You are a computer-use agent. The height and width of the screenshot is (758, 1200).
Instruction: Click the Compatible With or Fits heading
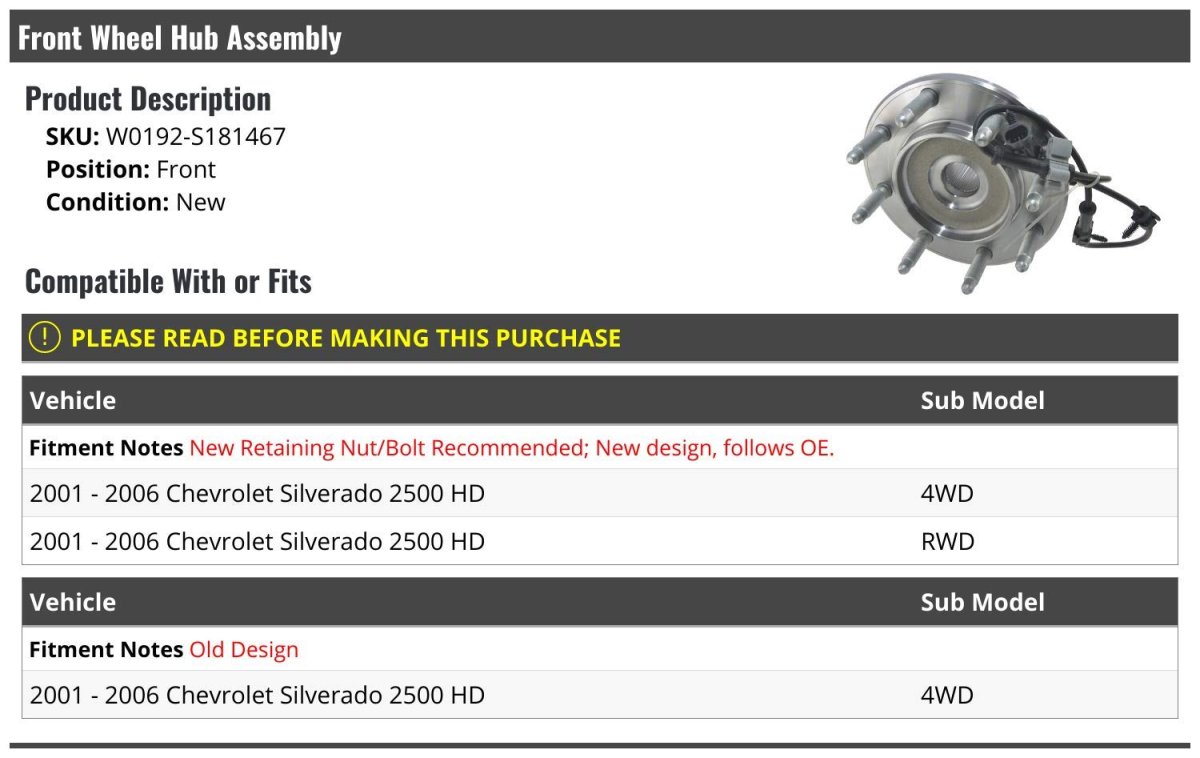168,282
